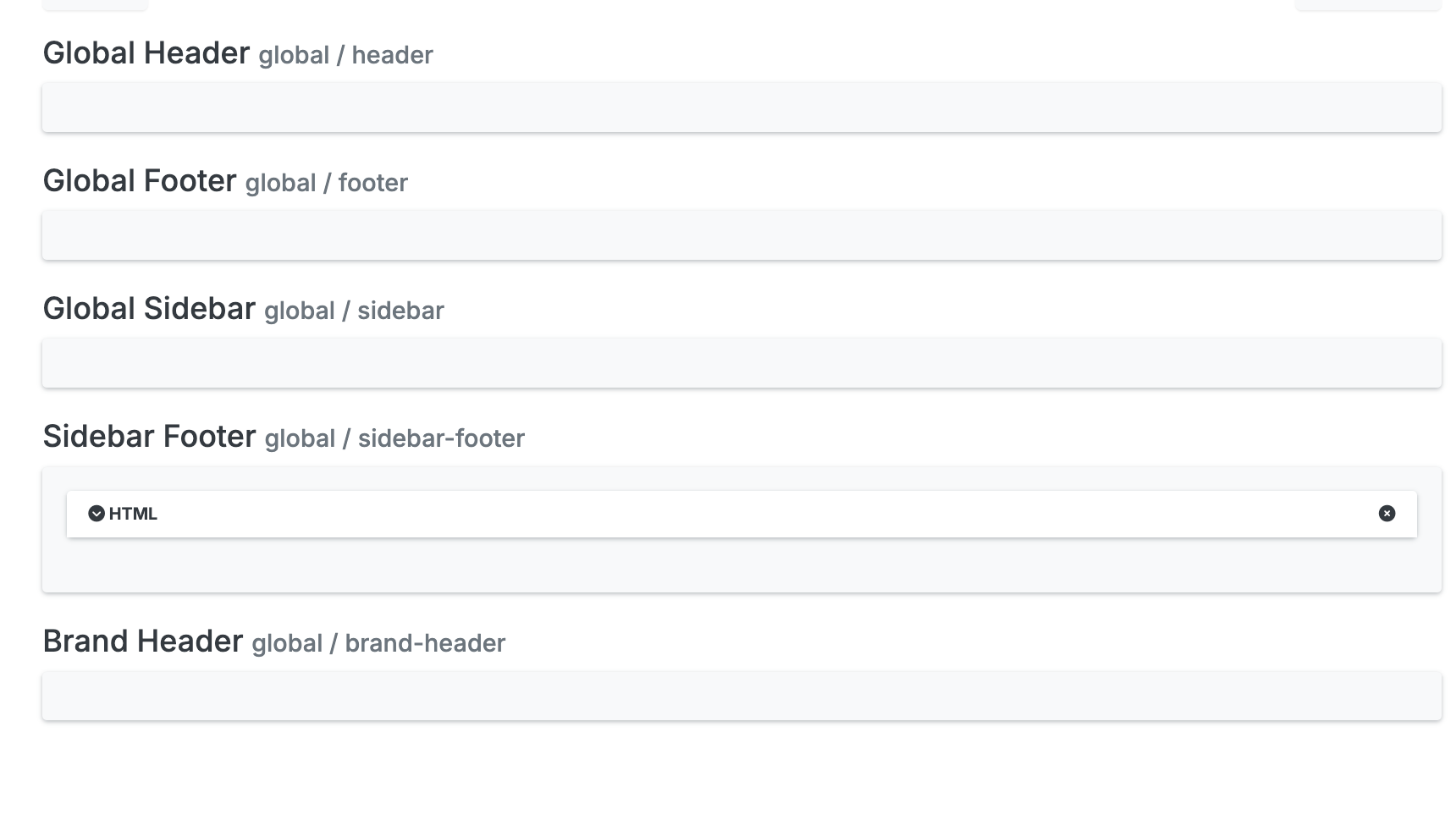This screenshot has height=826, width=1456.
Task: Click the empty Global Sidebar widget area
Action: click(742, 363)
